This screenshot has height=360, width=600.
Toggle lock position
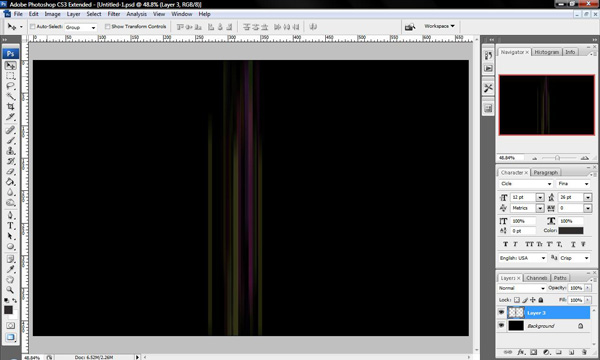(x=533, y=300)
